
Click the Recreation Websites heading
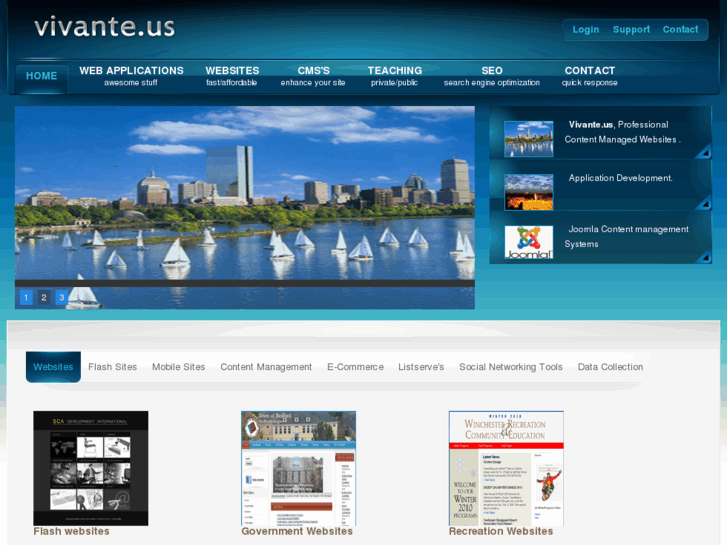tap(501, 532)
